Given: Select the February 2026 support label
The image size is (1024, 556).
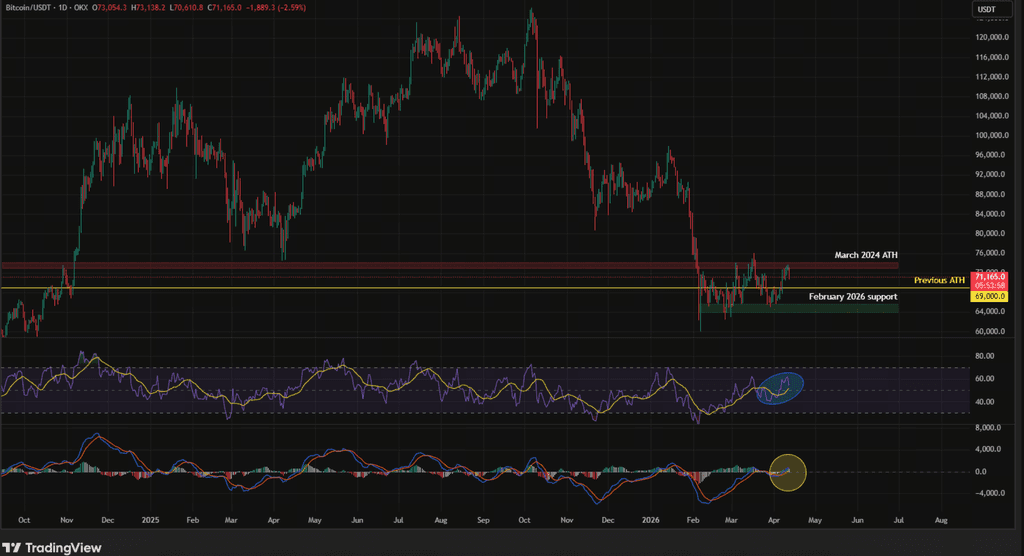Looking at the screenshot, I should click(853, 297).
